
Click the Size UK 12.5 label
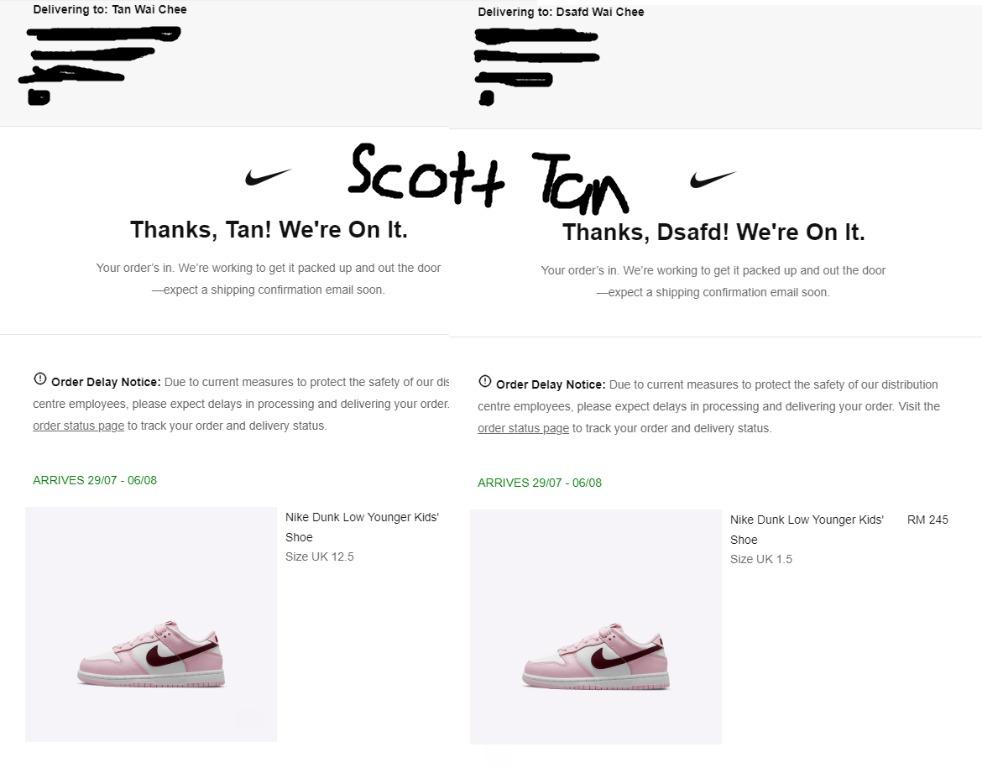(320, 557)
